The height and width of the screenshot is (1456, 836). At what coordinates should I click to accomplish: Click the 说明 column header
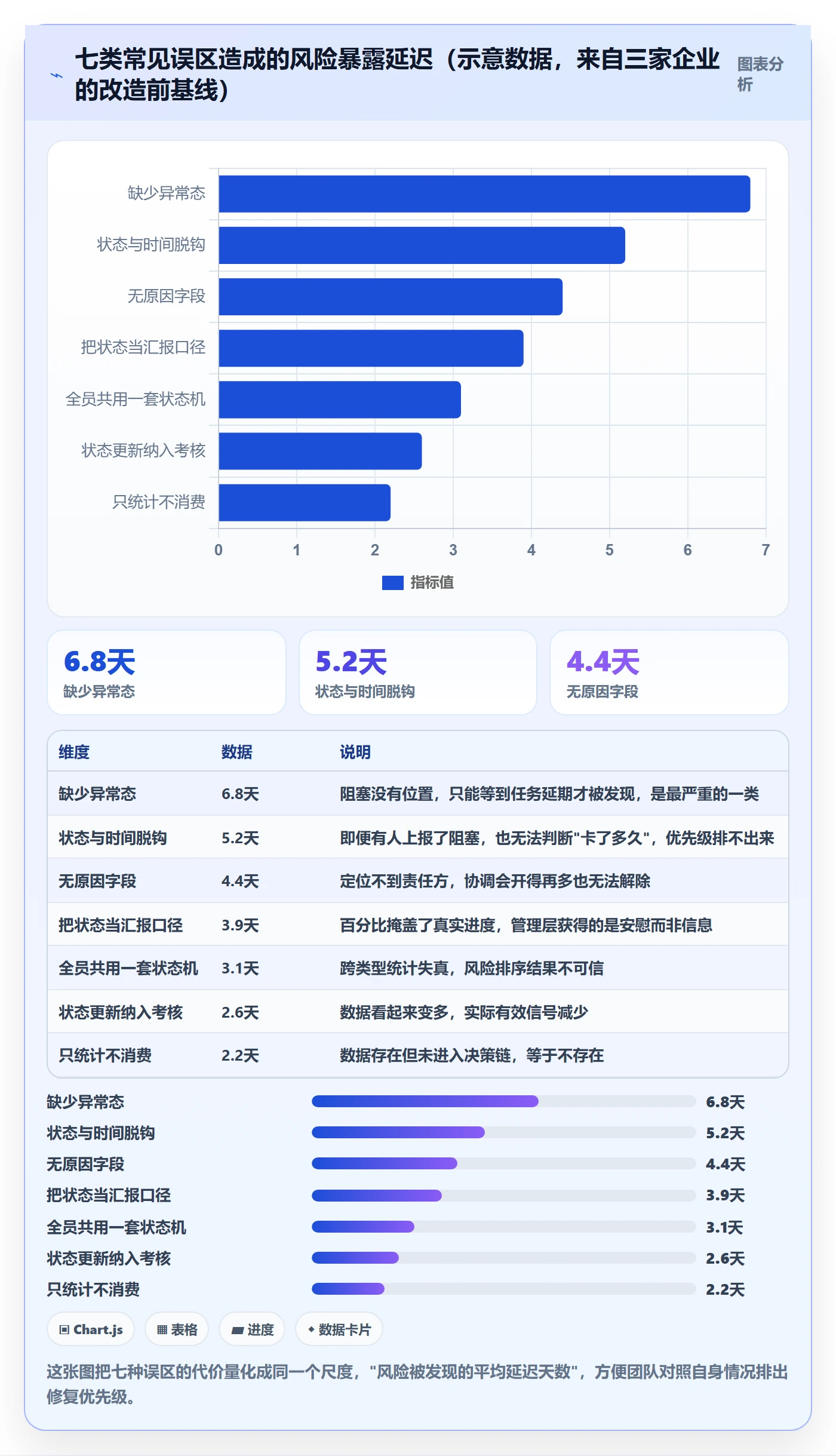coord(355,752)
